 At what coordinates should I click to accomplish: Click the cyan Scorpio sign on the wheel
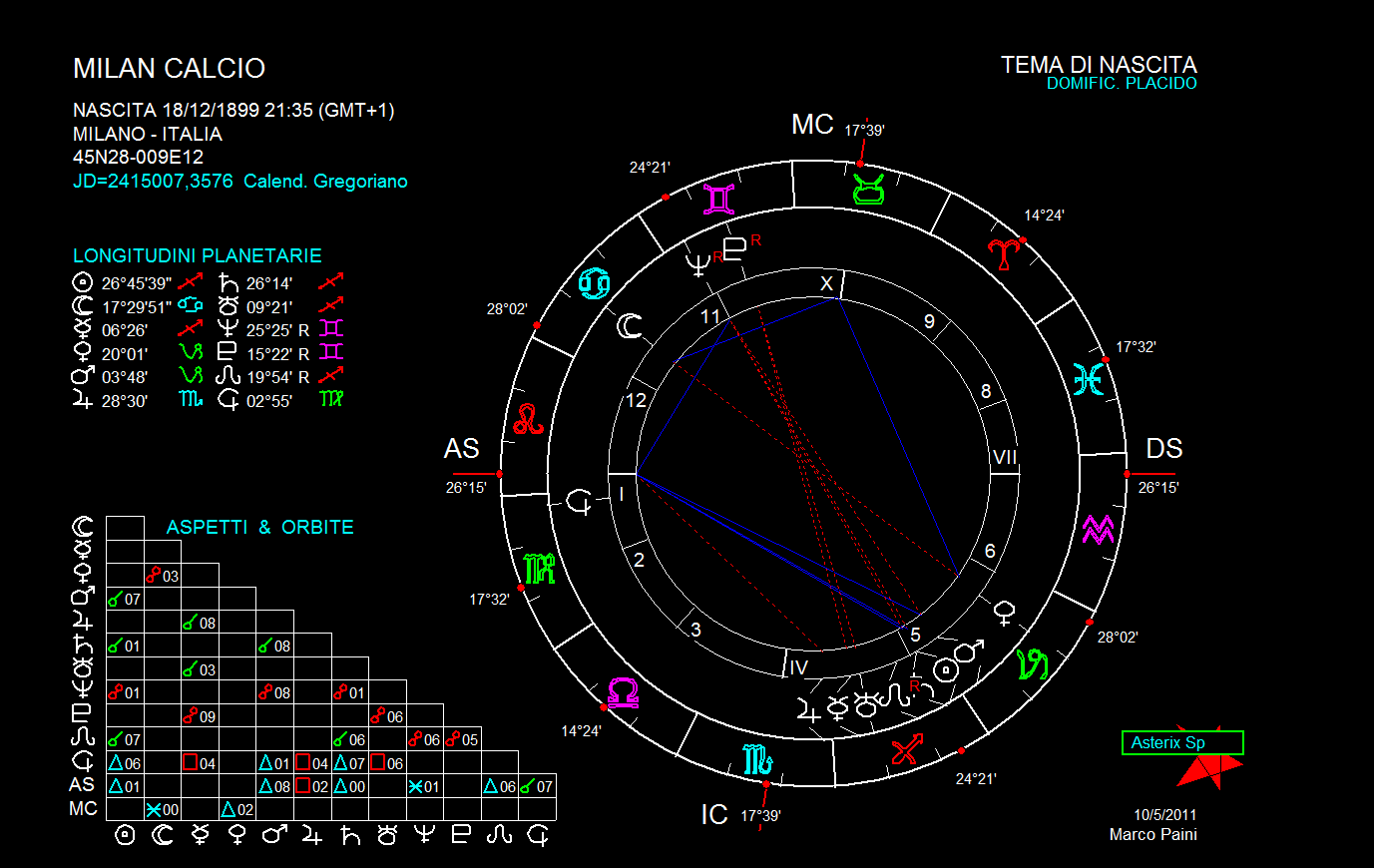[757, 760]
